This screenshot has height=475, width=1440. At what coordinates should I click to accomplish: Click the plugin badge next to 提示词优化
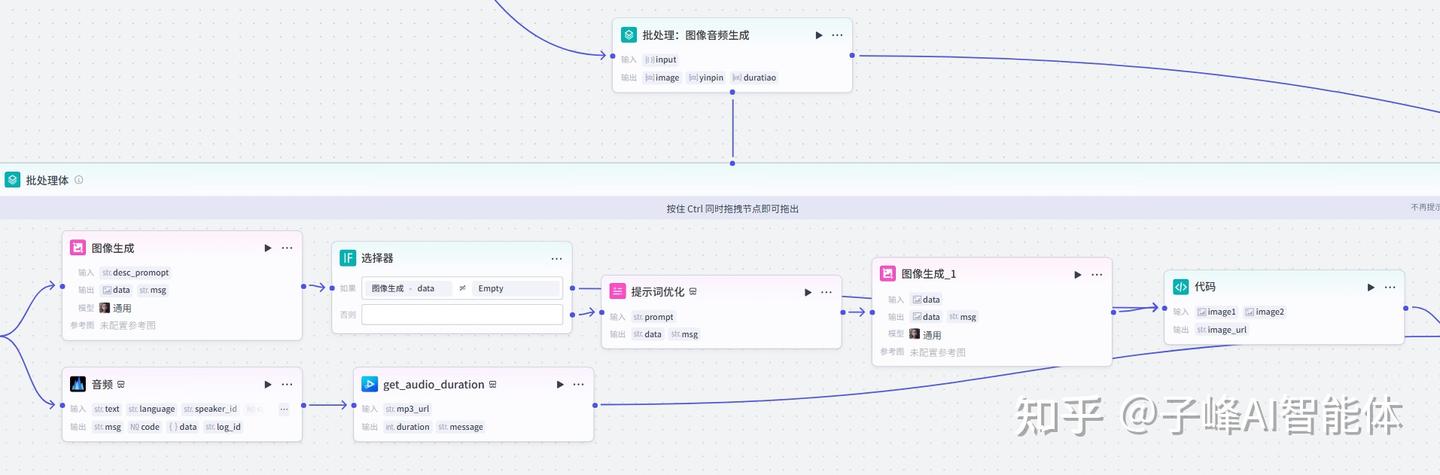[x=693, y=292]
